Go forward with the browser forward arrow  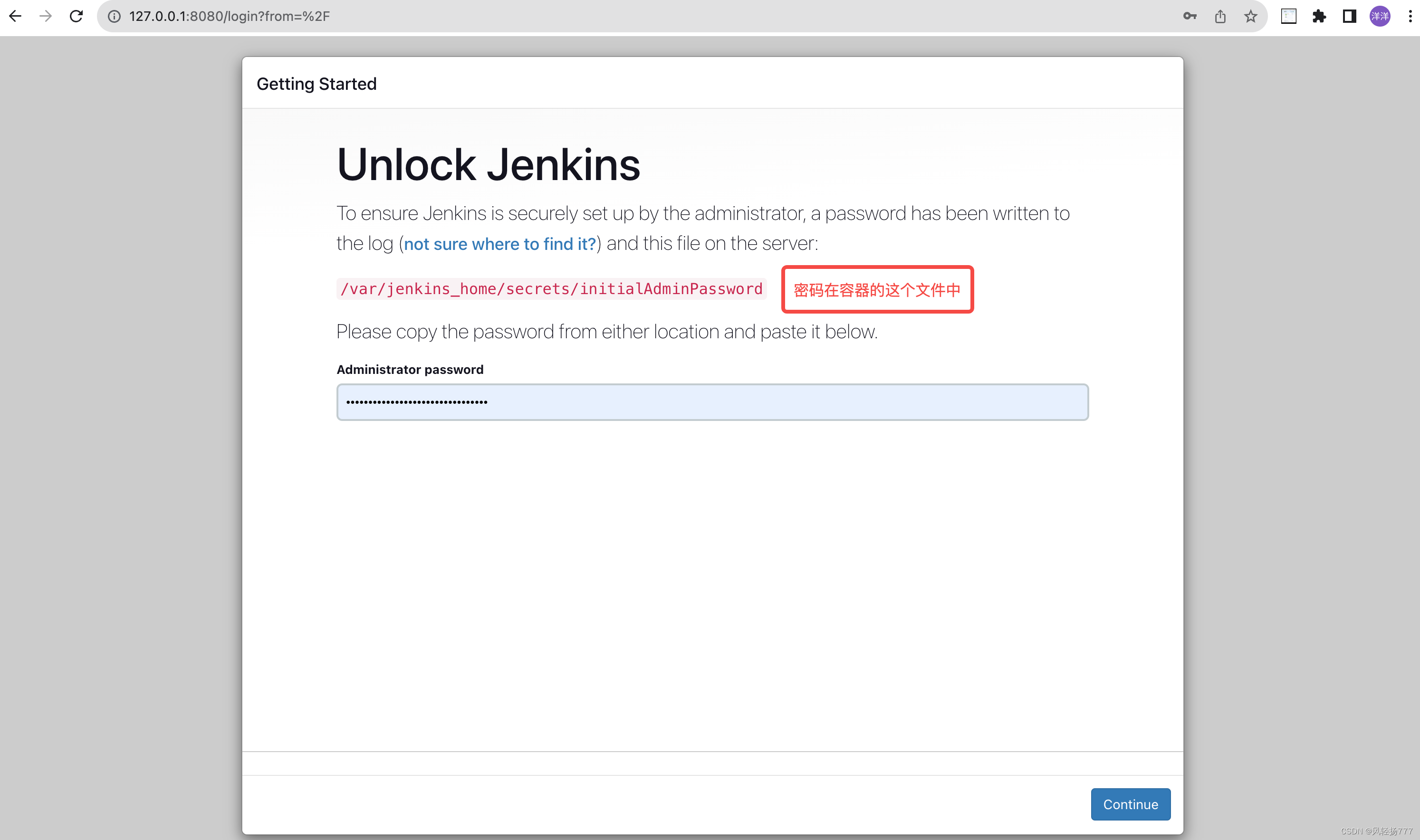[x=46, y=17]
